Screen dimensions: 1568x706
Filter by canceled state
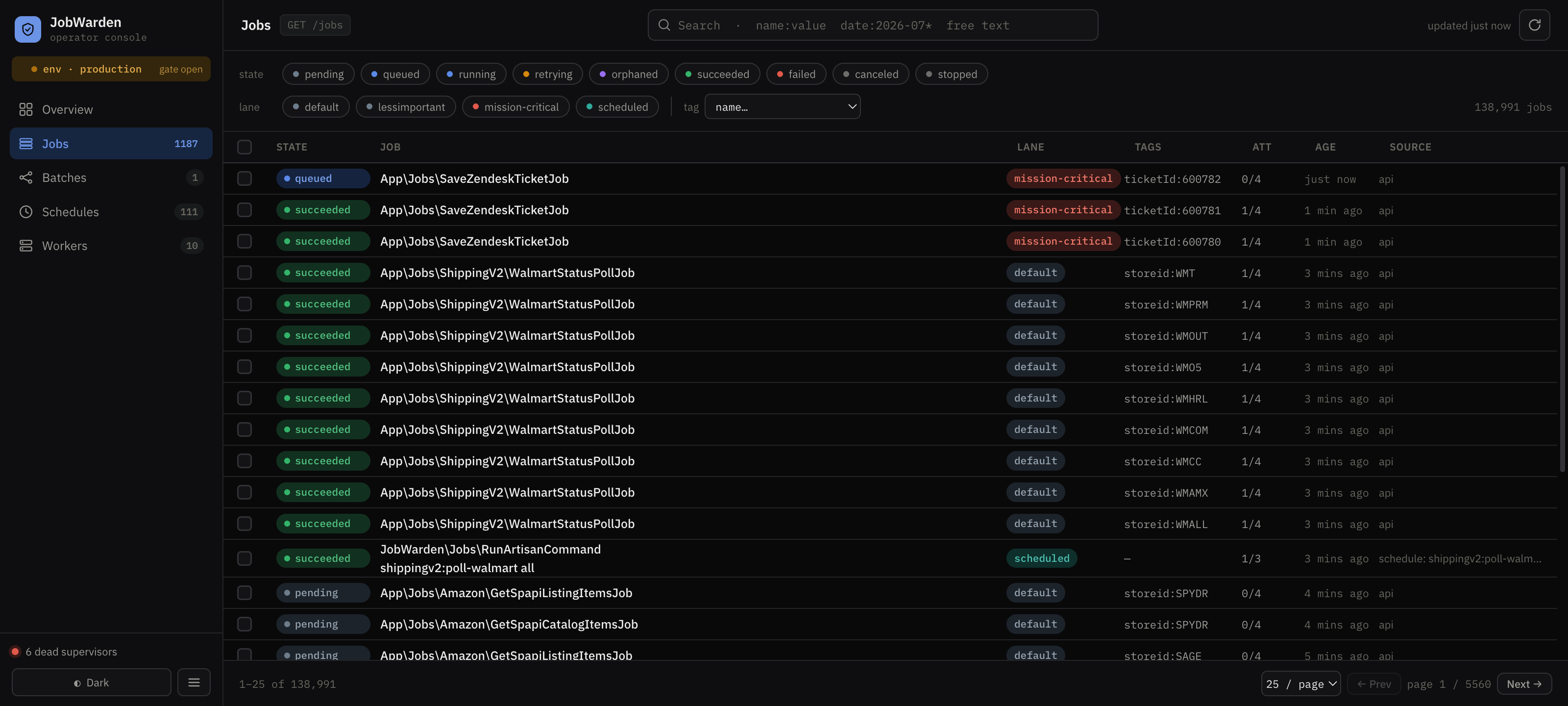point(870,74)
